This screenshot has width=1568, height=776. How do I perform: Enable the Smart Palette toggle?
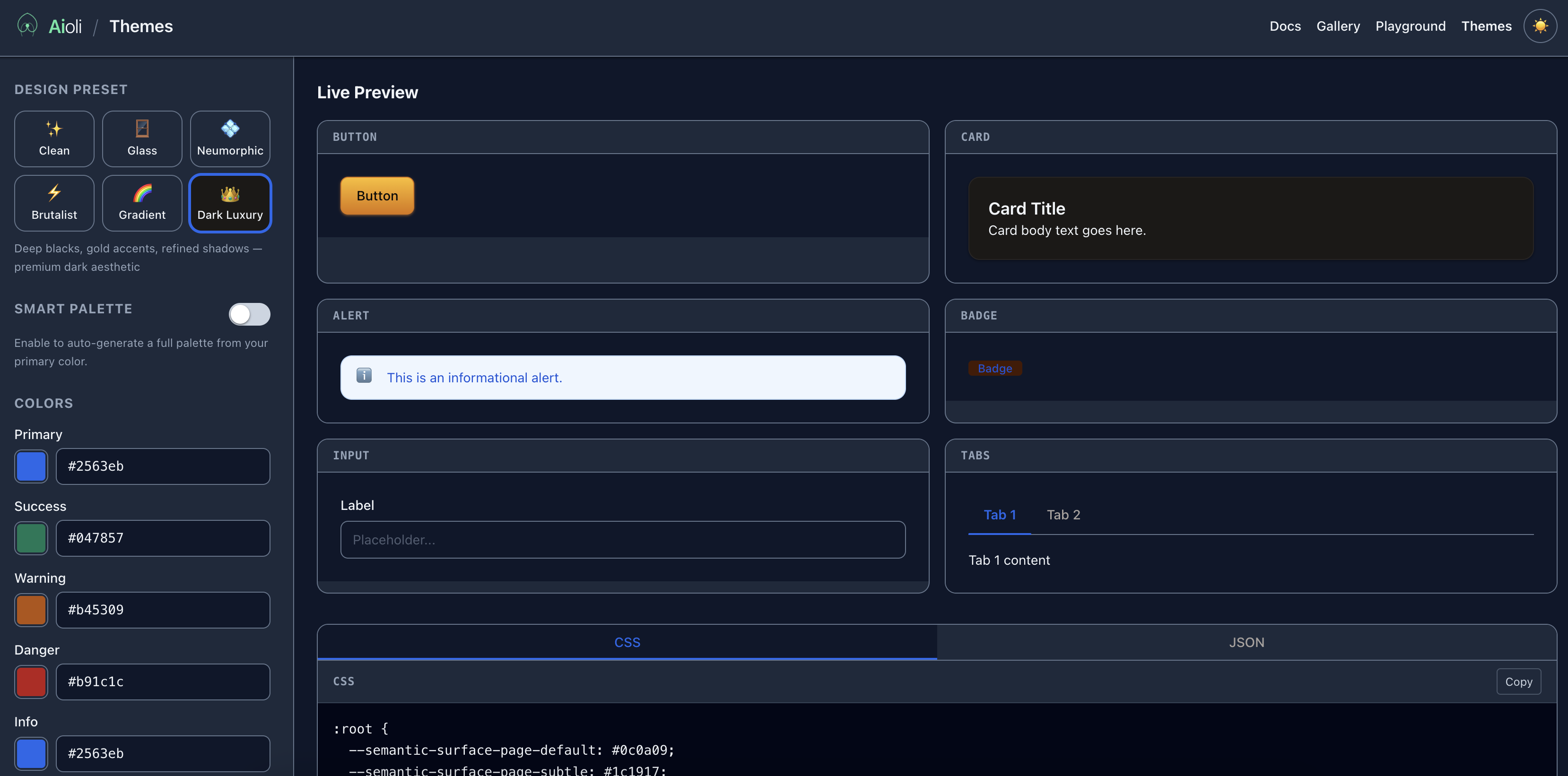click(x=250, y=314)
